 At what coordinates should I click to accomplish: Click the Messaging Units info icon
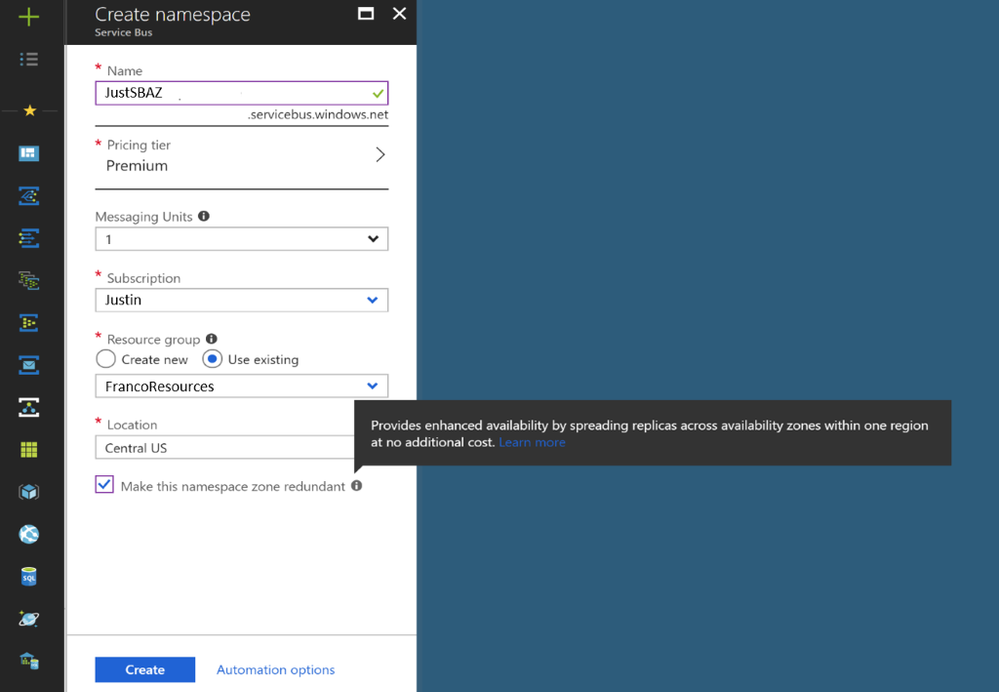[204, 216]
